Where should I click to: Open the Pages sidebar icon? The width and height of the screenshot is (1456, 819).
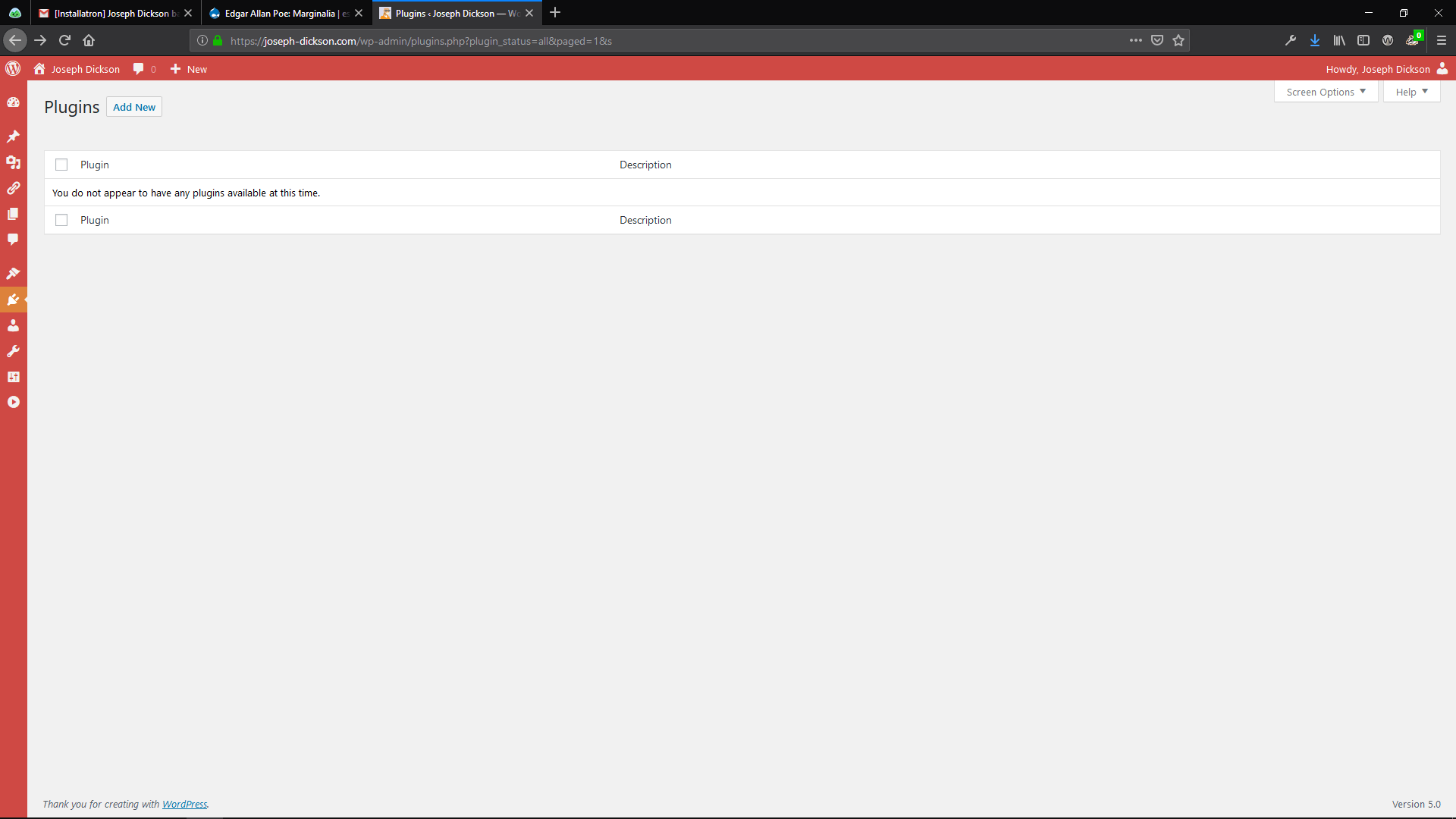(13, 214)
